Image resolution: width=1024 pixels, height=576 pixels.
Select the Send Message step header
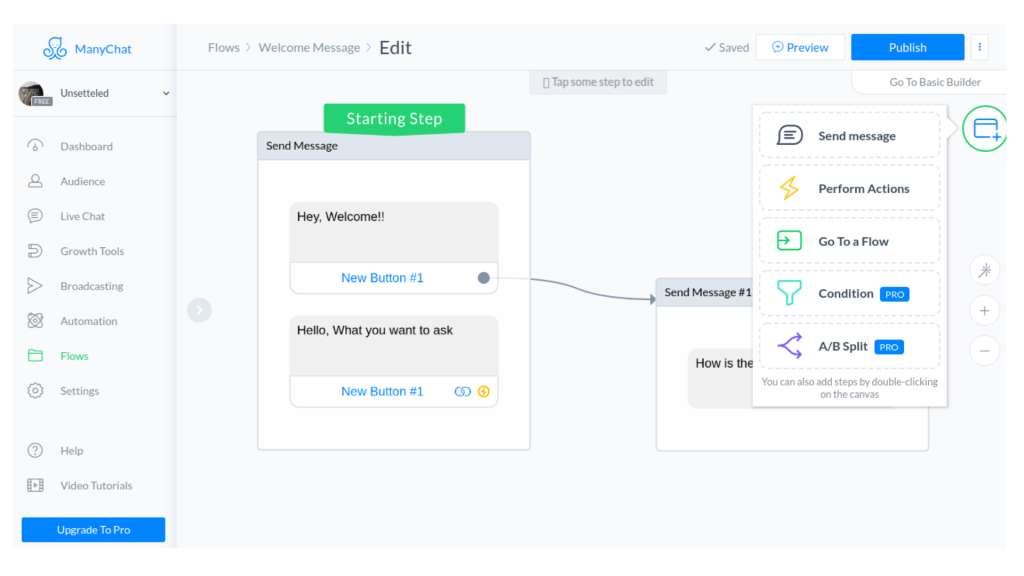(394, 146)
